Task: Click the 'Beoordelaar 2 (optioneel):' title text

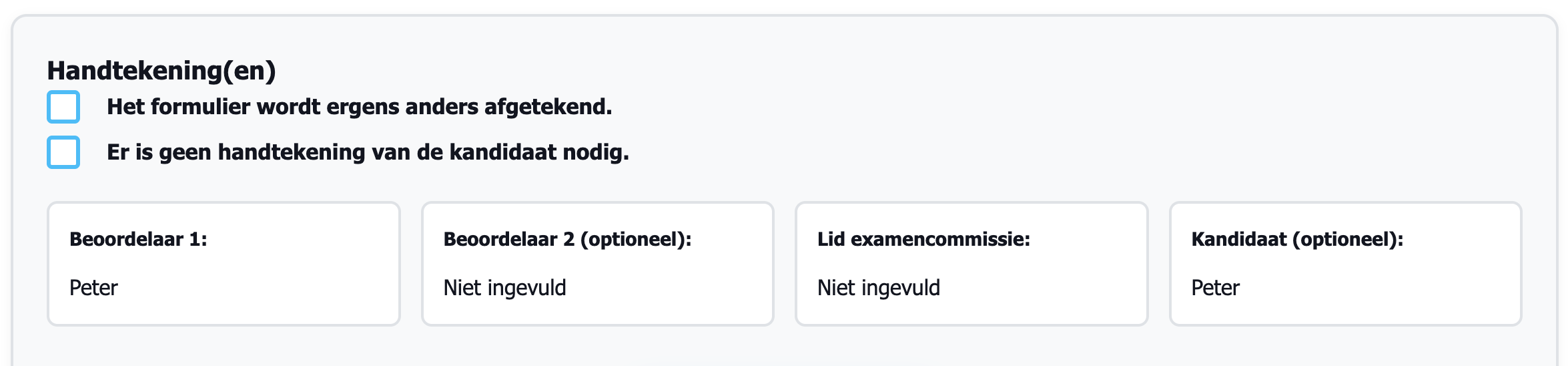Action: pos(567,239)
